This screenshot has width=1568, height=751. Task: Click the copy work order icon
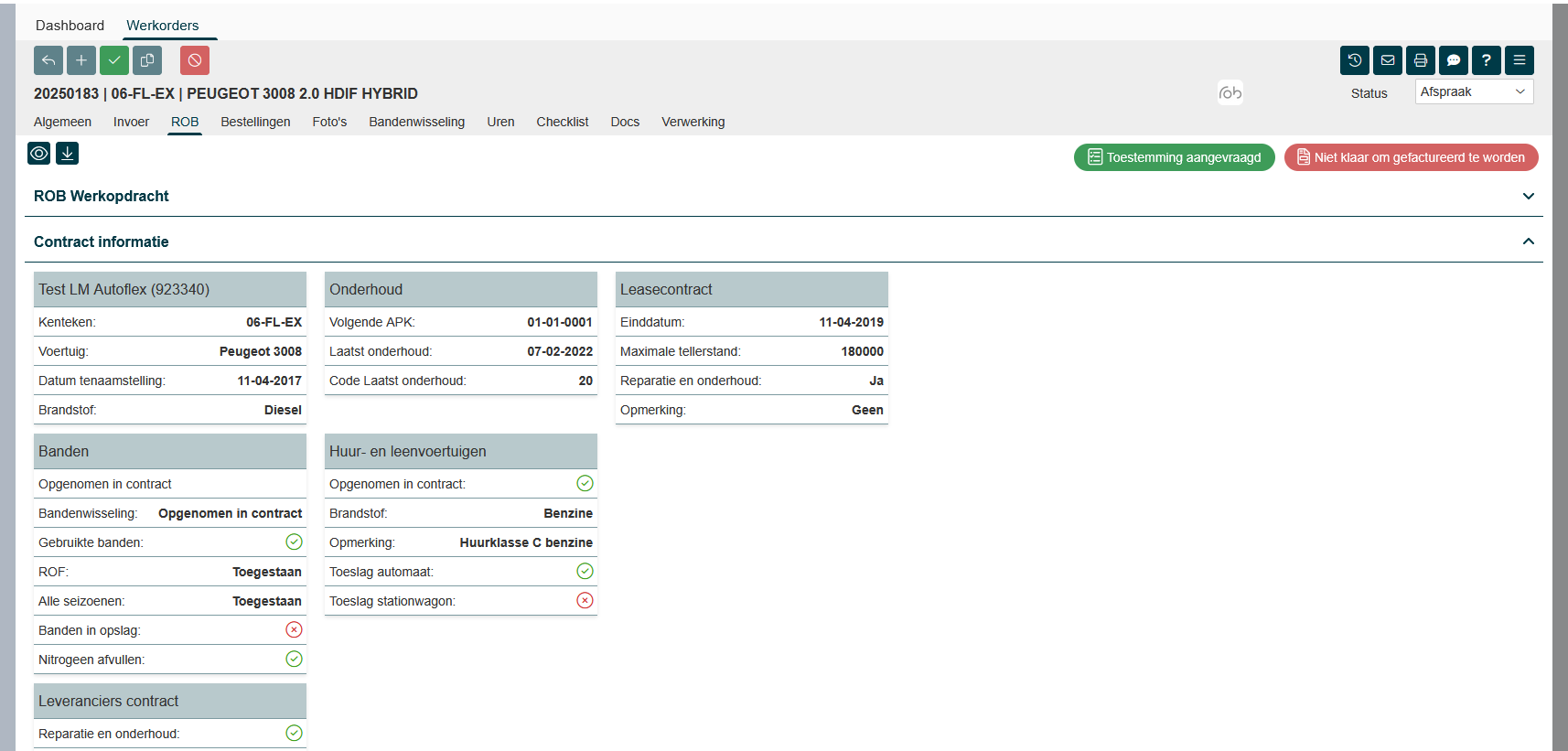pyautogui.click(x=147, y=60)
